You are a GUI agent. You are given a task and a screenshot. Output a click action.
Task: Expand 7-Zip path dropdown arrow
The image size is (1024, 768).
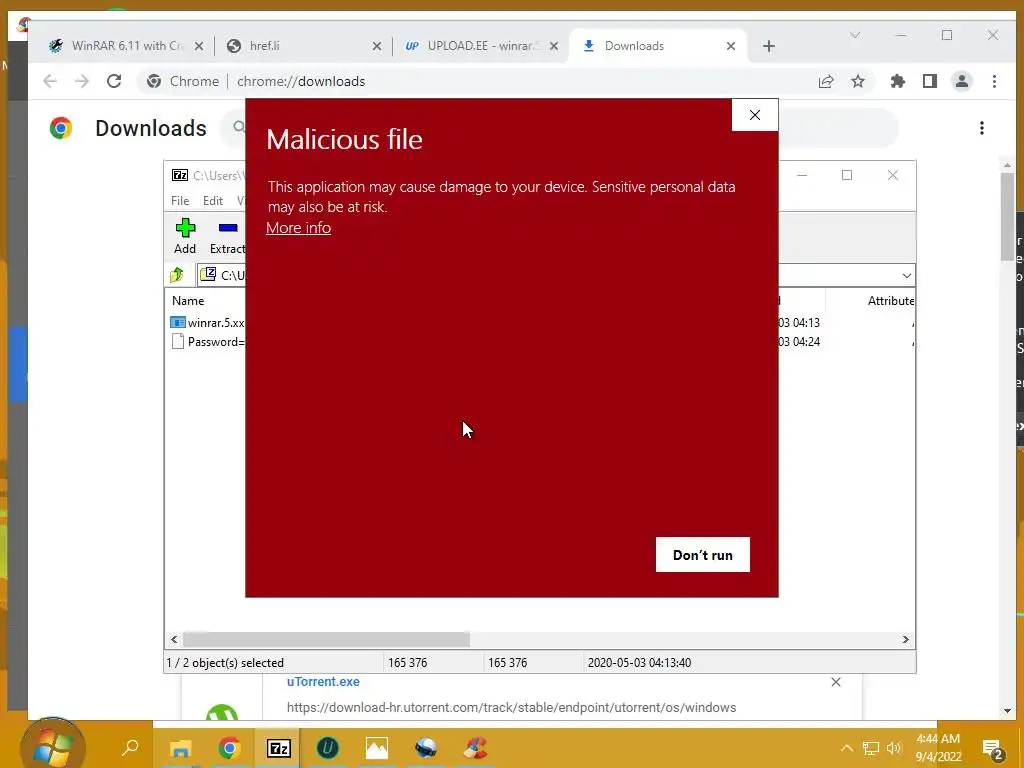coord(906,276)
